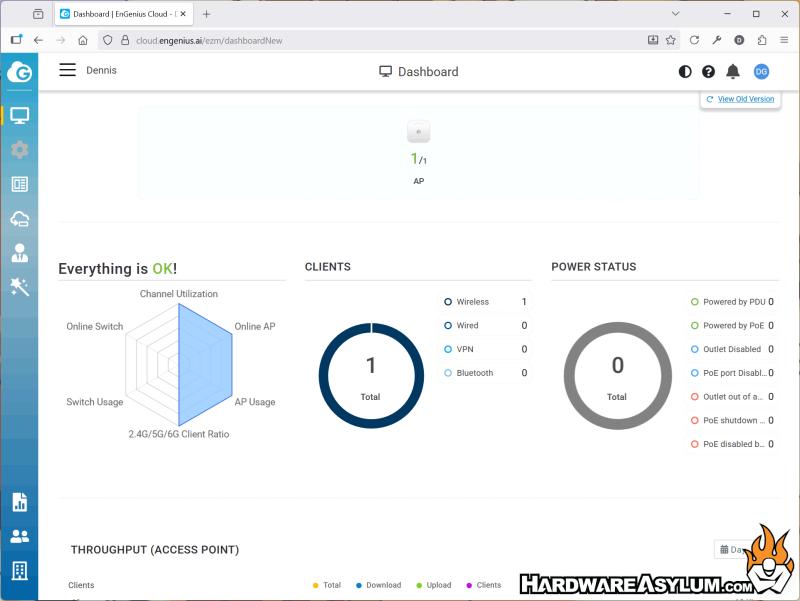
Task: Click the clients total donut chart
Action: point(370,376)
